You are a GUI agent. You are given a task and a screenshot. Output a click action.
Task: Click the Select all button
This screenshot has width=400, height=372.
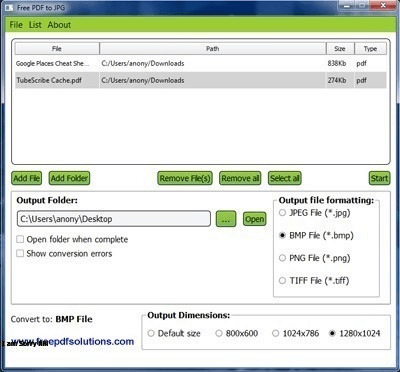tap(285, 178)
